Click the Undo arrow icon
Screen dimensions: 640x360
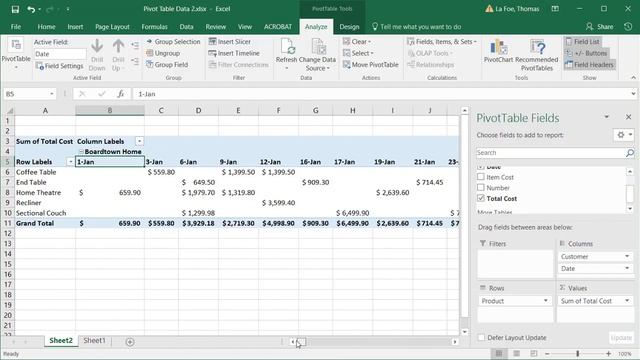click(x=31, y=9)
